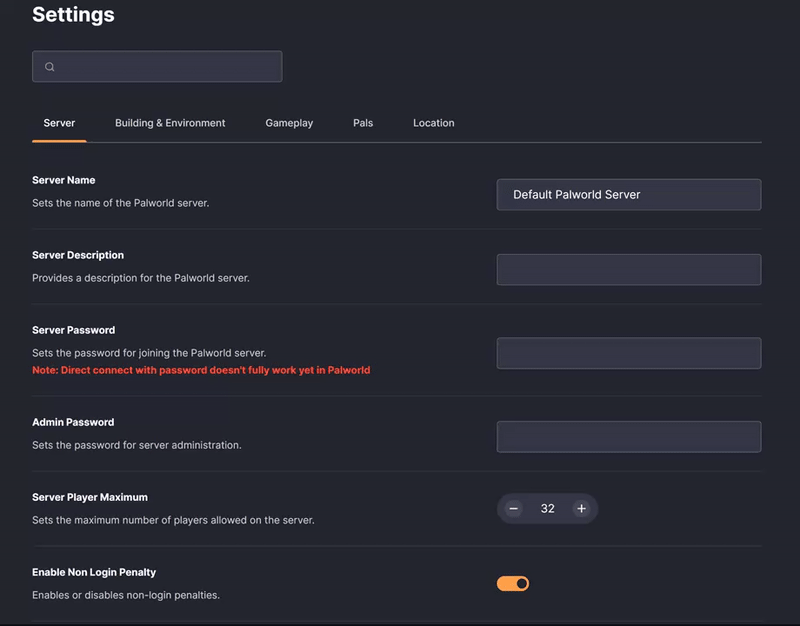The width and height of the screenshot is (800, 626).
Task: Open the Building & Environment tab
Action: [x=170, y=123]
